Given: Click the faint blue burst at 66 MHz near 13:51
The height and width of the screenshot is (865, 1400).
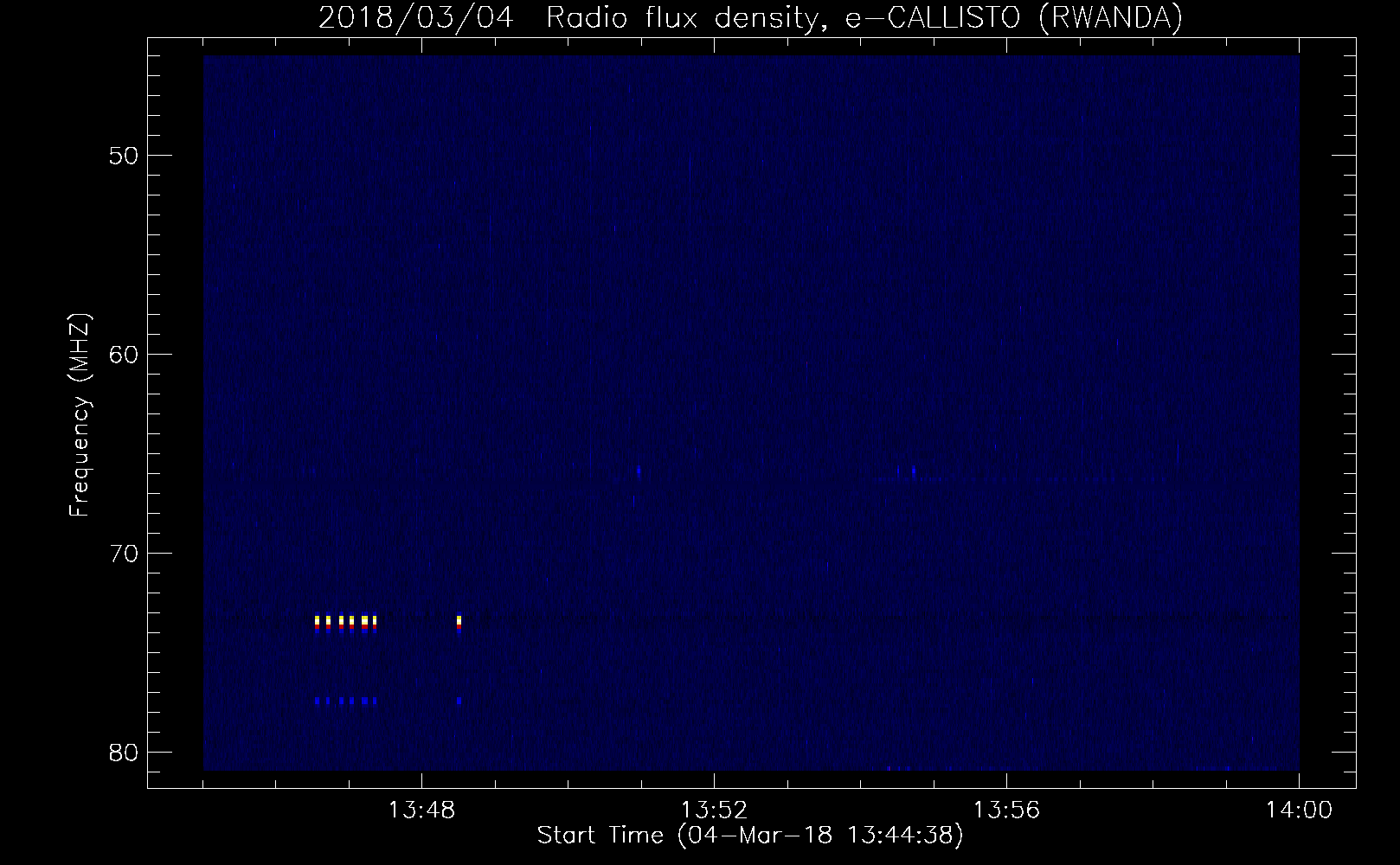Looking at the screenshot, I should click(x=639, y=471).
